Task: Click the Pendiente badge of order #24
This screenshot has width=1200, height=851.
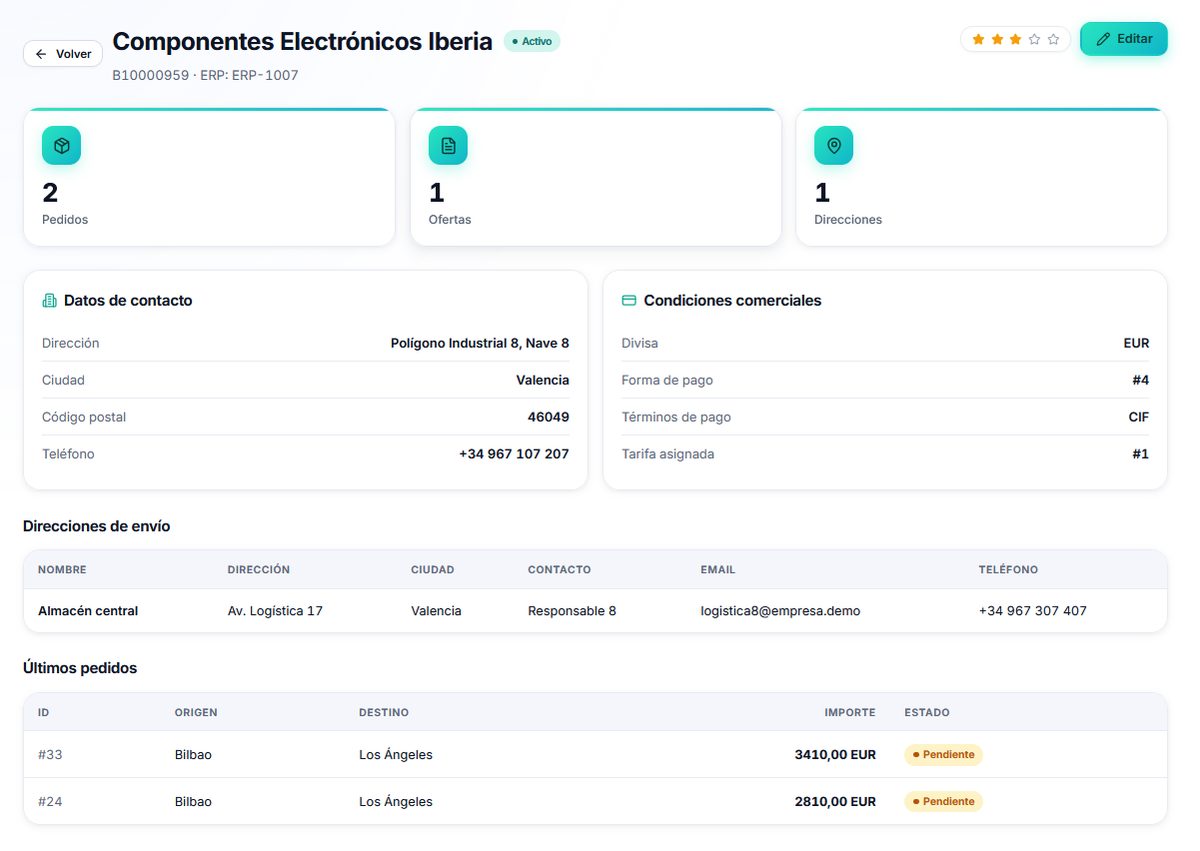Action: click(943, 802)
